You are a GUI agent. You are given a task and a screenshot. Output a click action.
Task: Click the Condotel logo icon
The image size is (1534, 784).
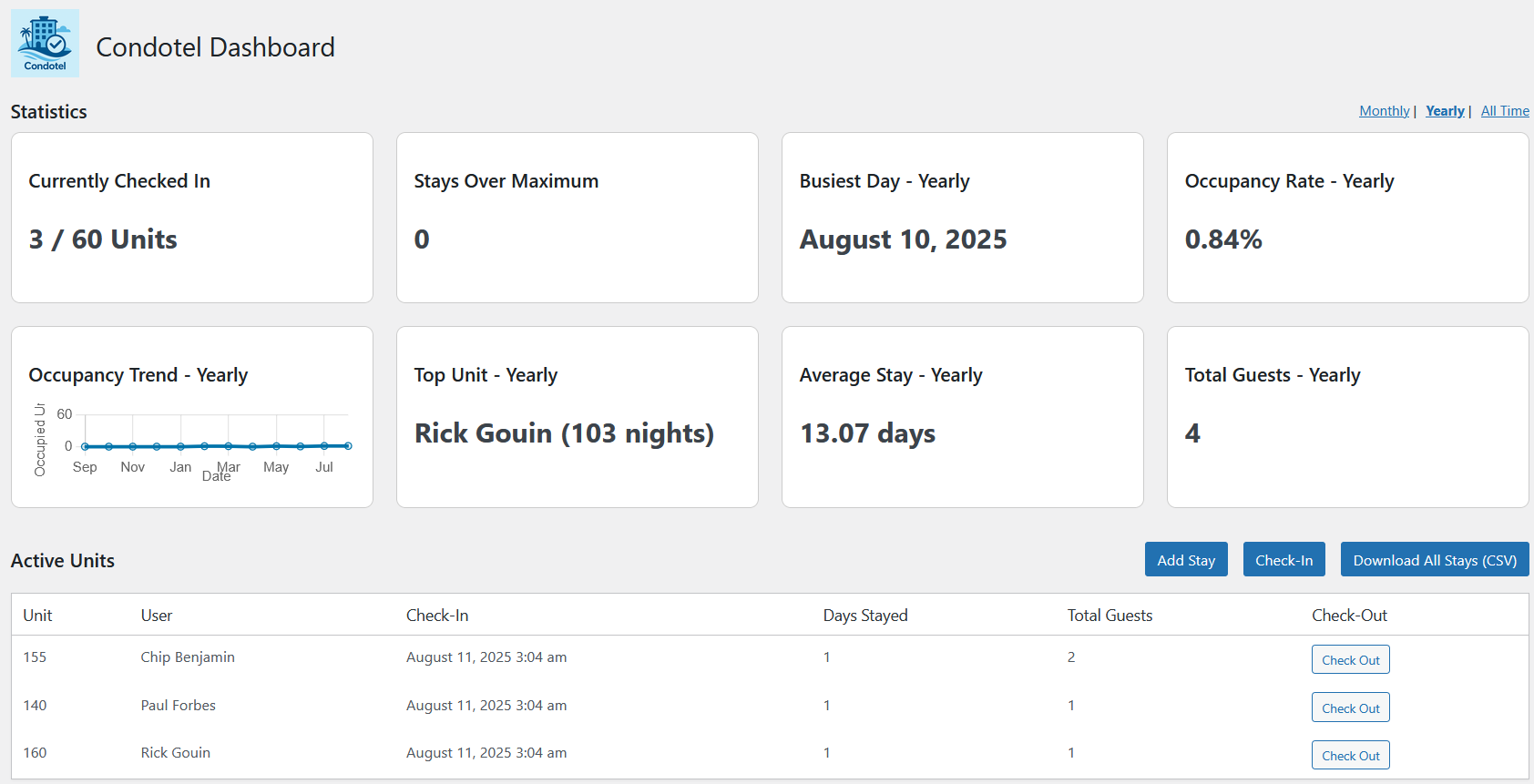point(45,43)
